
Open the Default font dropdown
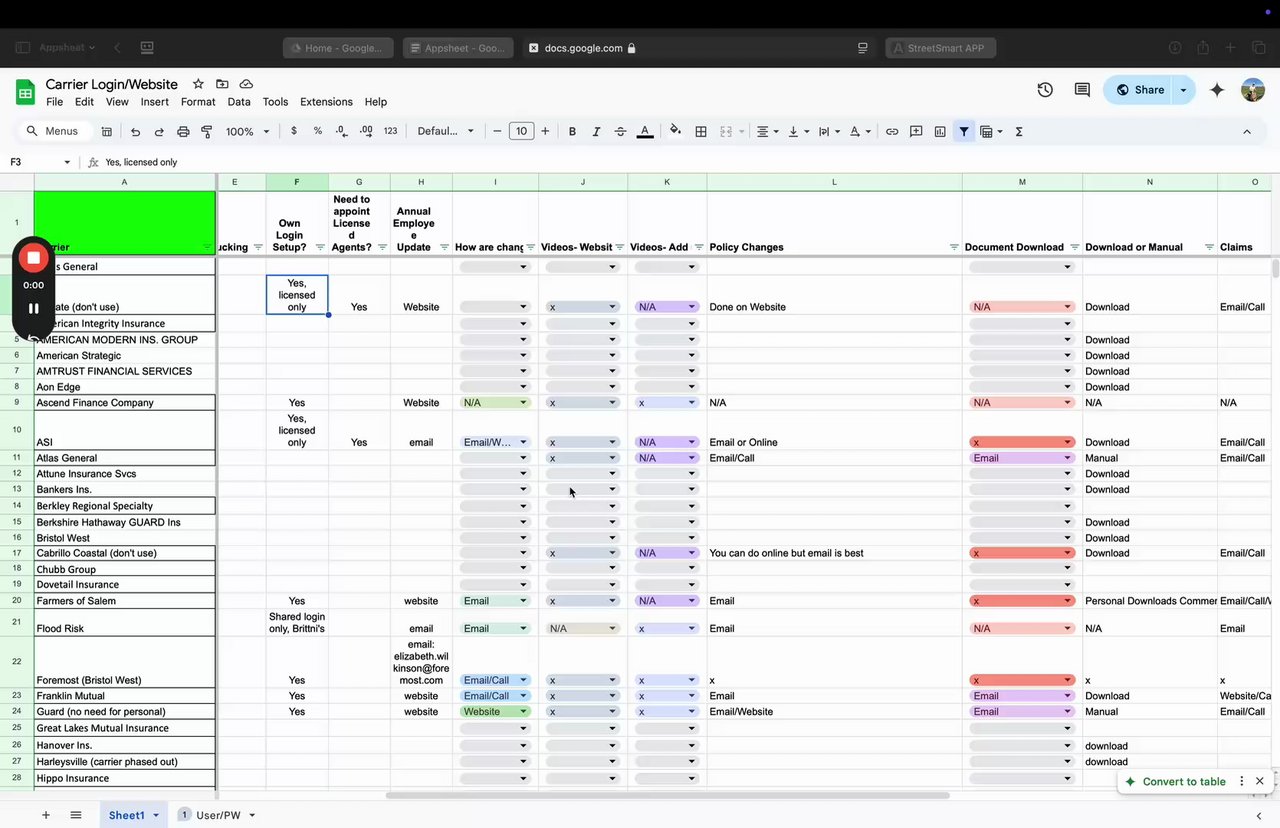pos(445,131)
